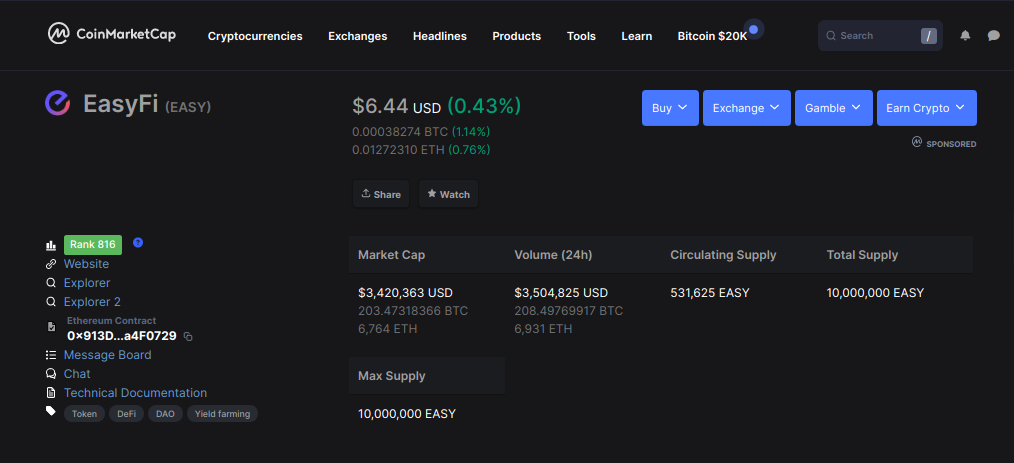Open the Technical Documentation link
This screenshot has width=1014, height=463.
[135, 393]
